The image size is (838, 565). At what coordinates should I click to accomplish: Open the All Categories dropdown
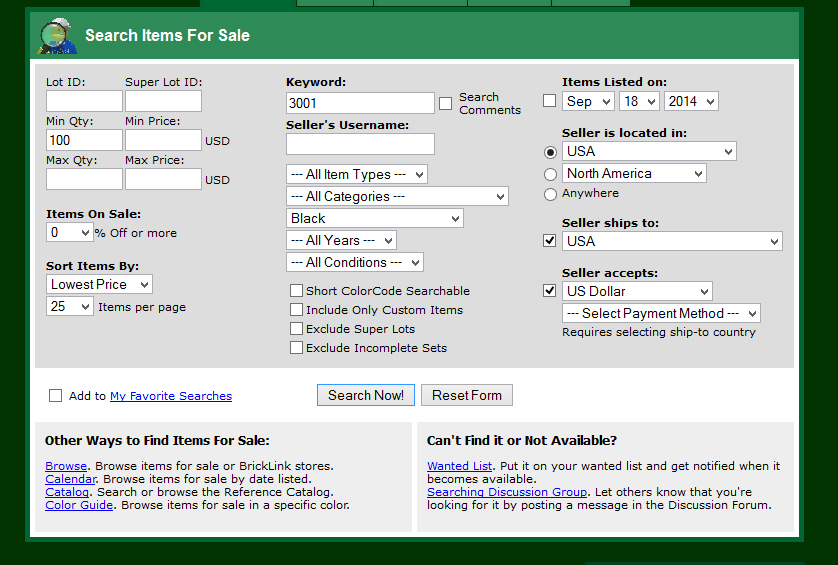397,196
